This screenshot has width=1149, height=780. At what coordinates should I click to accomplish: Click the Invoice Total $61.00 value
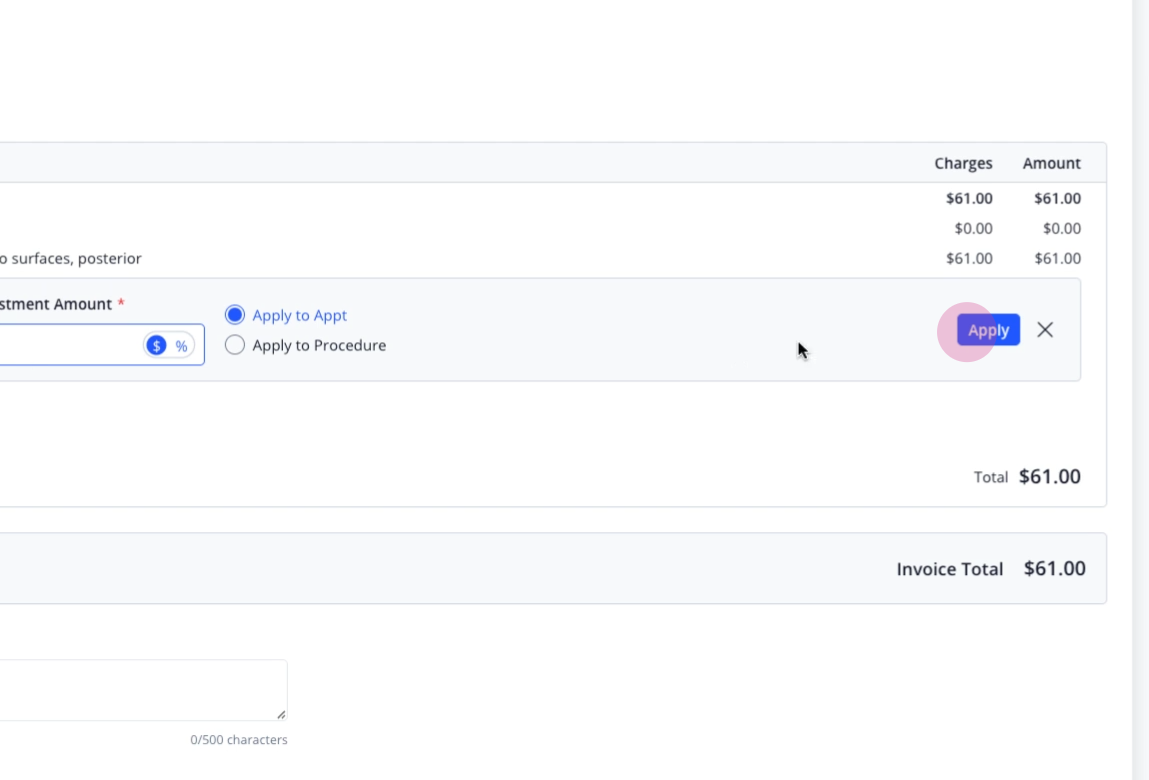[x=1054, y=568]
